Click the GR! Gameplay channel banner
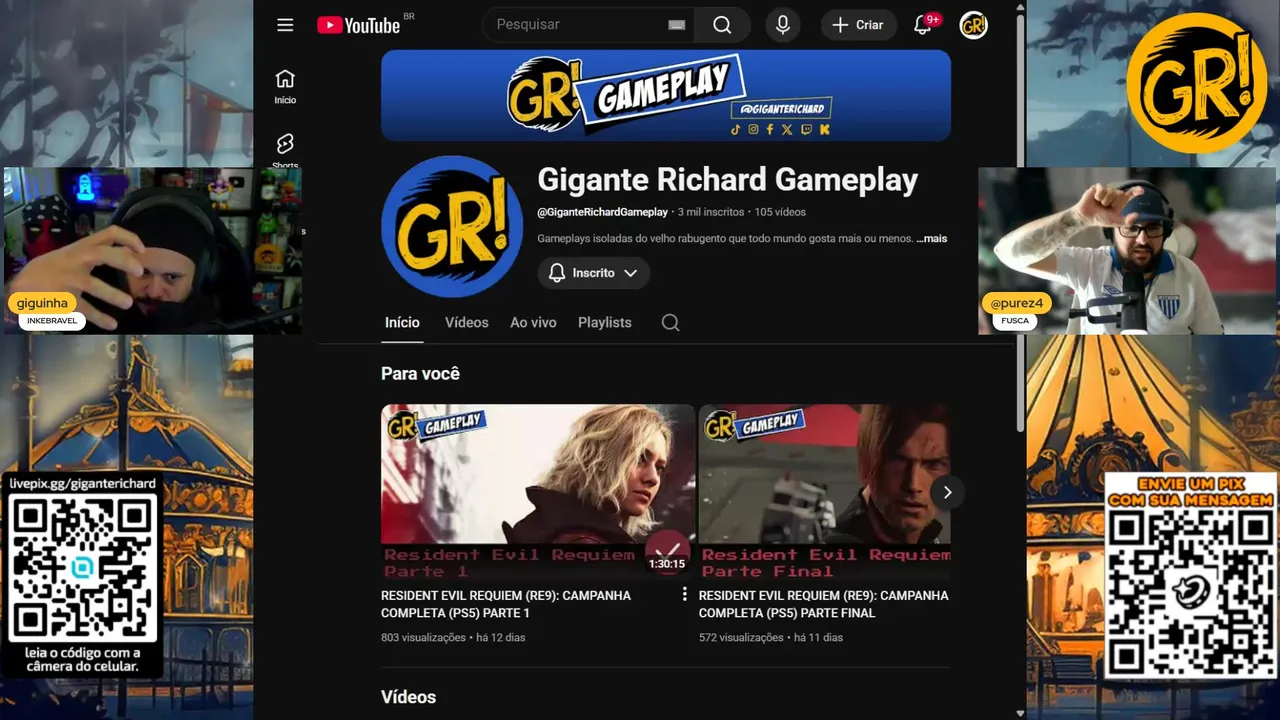This screenshot has height=720, width=1280. (x=666, y=95)
